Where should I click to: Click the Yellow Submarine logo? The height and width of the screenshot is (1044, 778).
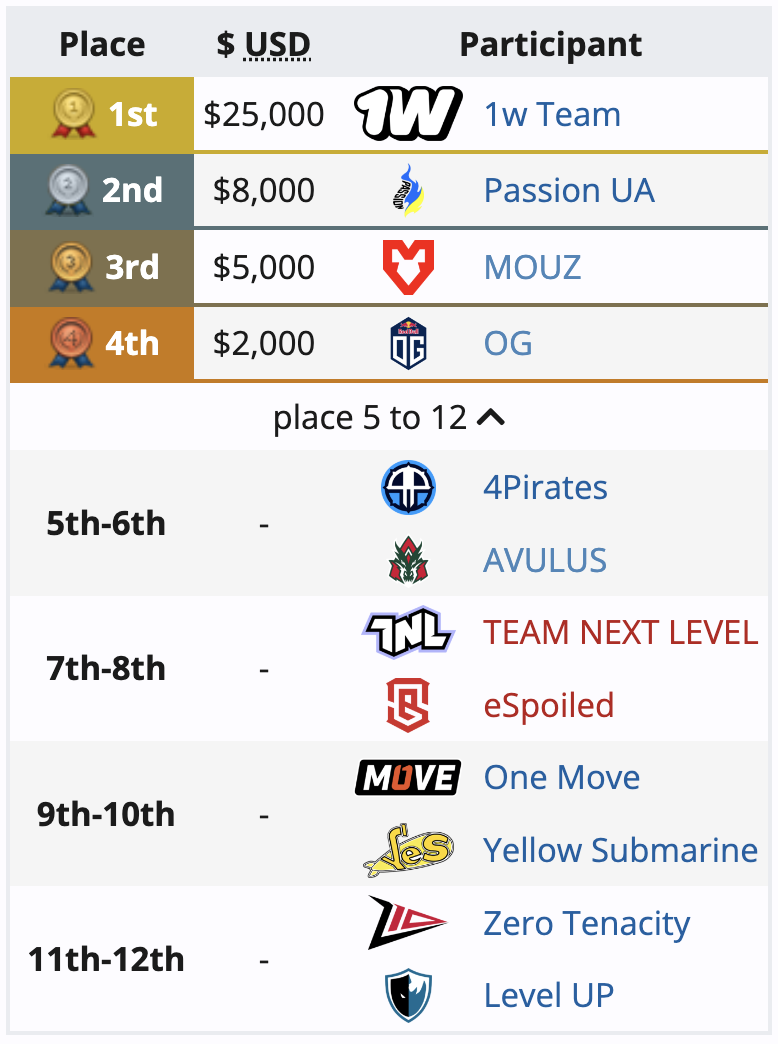point(408,850)
